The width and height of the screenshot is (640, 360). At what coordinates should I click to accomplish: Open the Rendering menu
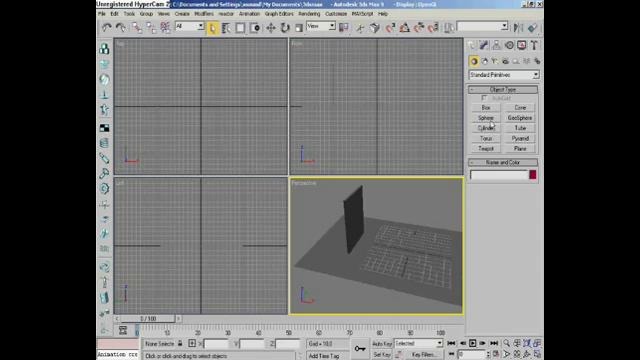point(309,14)
